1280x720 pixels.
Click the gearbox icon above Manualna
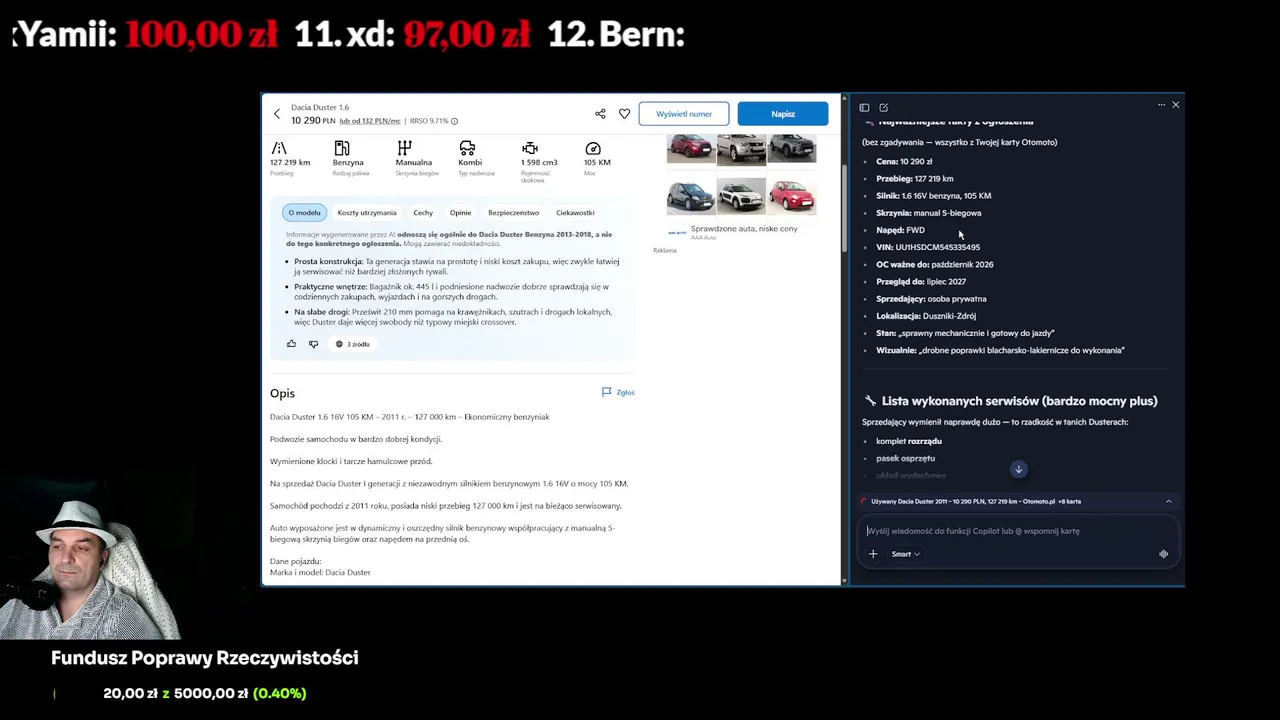pos(404,148)
